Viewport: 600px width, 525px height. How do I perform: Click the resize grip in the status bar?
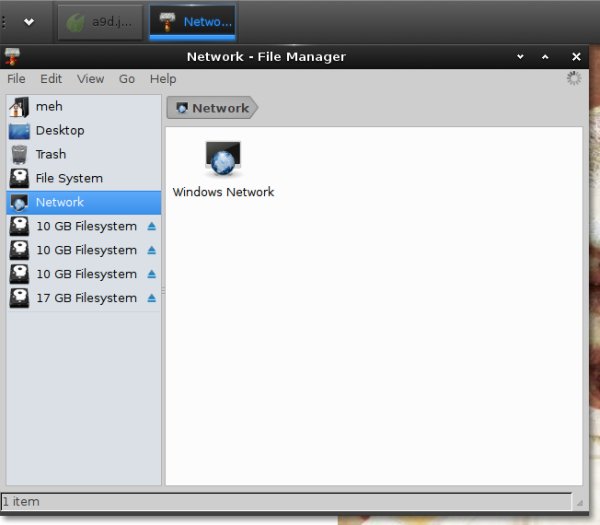(577, 502)
